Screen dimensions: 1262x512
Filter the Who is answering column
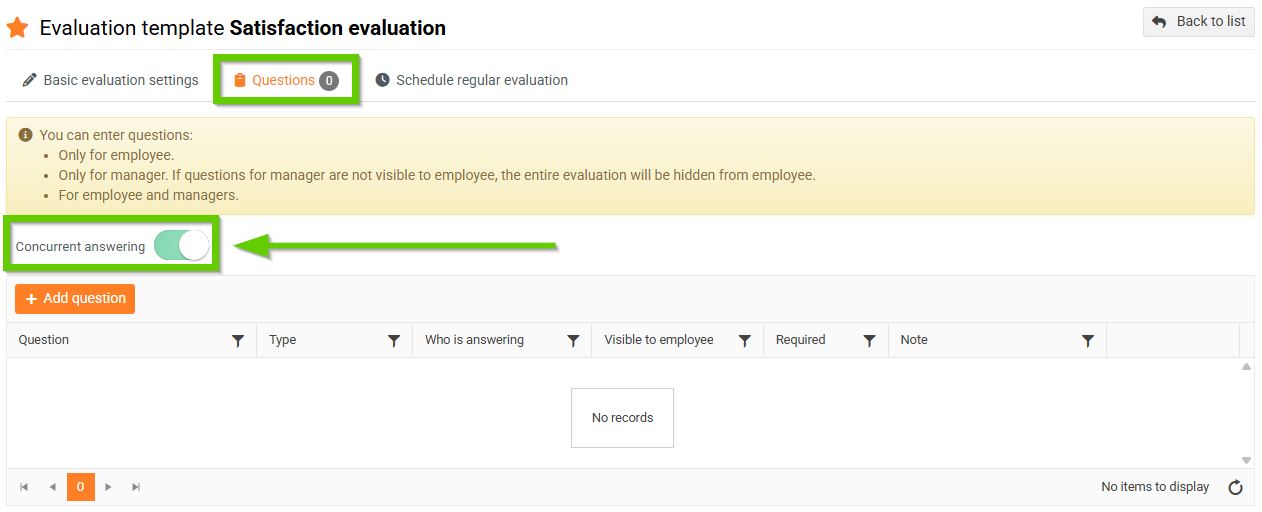pos(573,341)
